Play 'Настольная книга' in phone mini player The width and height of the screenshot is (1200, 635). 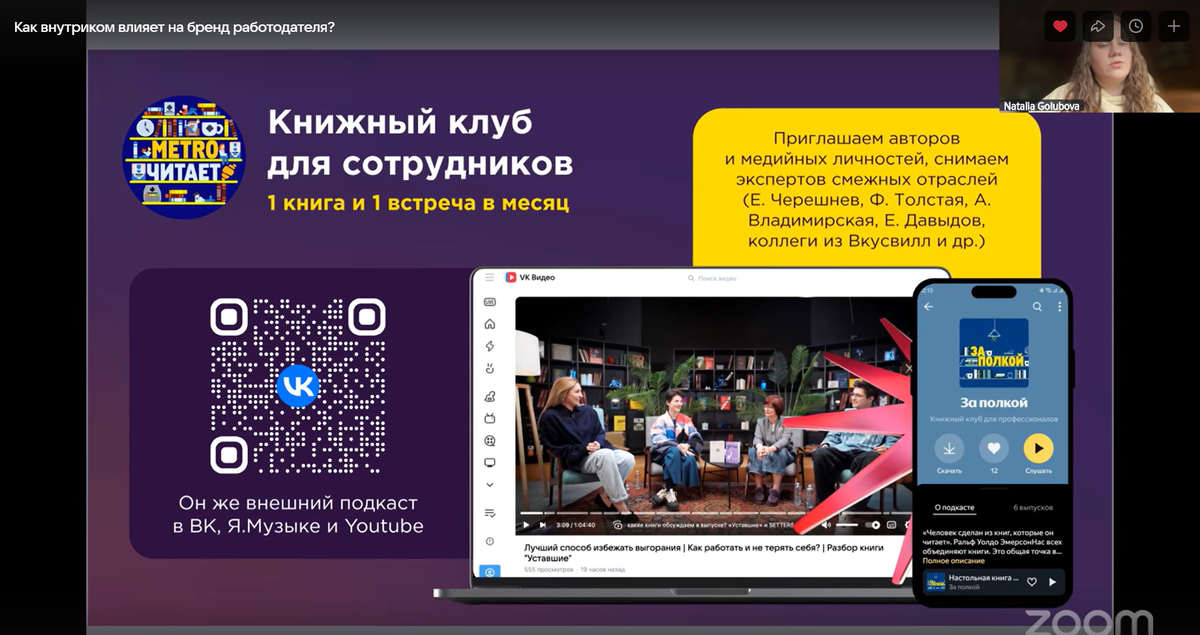(1052, 582)
